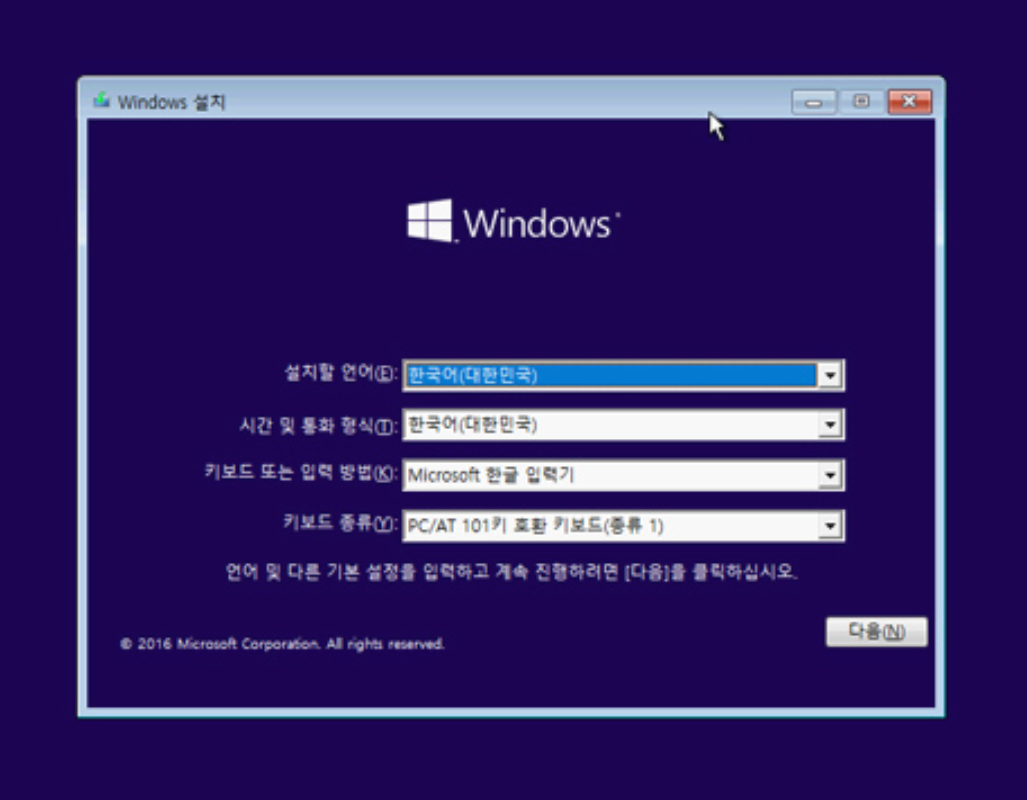Screen dimensions: 1027x800
Task: Select the Microsoft 한글 입력기 keyboard field
Action: click(600, 474)
